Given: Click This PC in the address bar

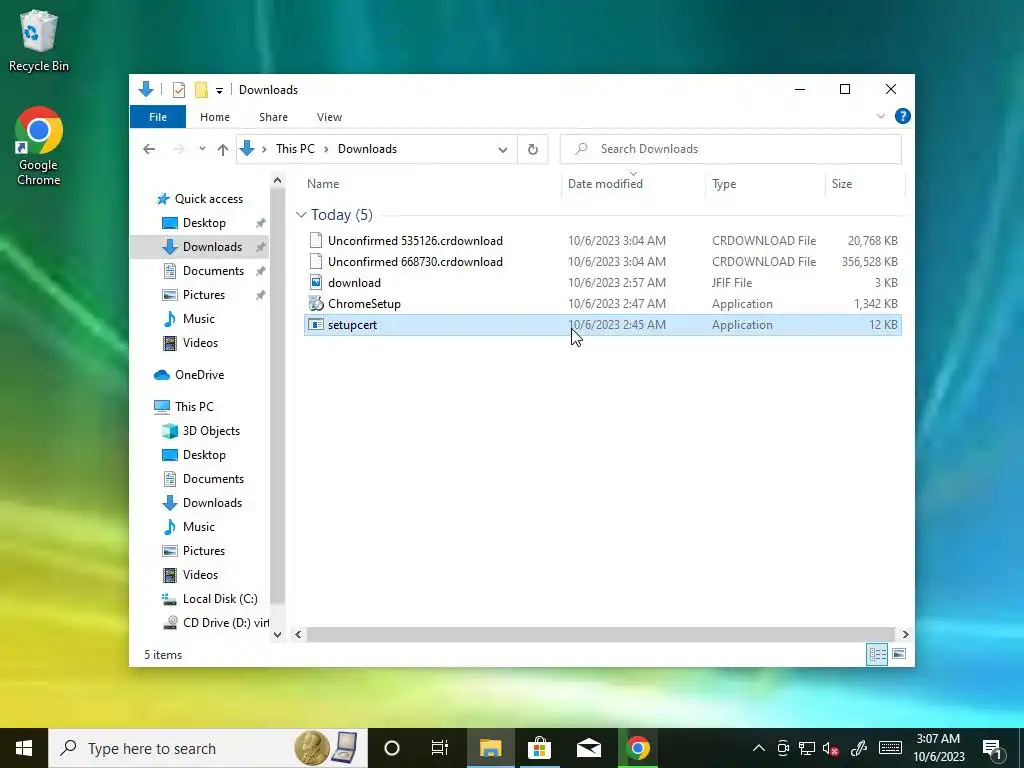Looking at the screenshot, I should (295, 149).
